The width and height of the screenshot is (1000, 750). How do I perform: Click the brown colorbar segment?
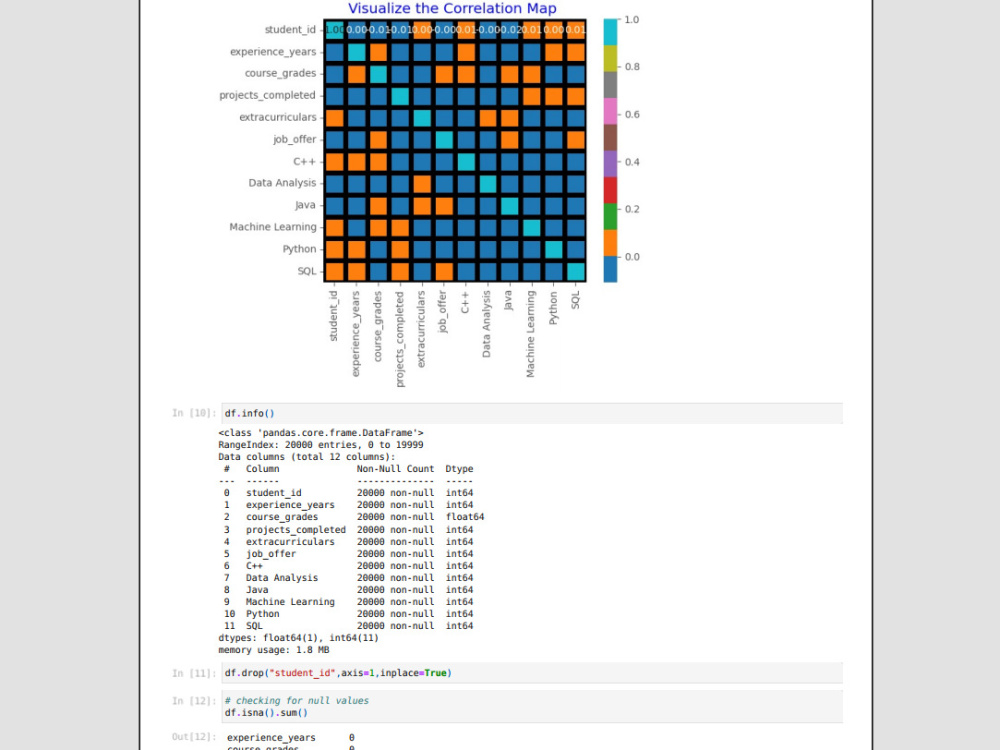610,138
